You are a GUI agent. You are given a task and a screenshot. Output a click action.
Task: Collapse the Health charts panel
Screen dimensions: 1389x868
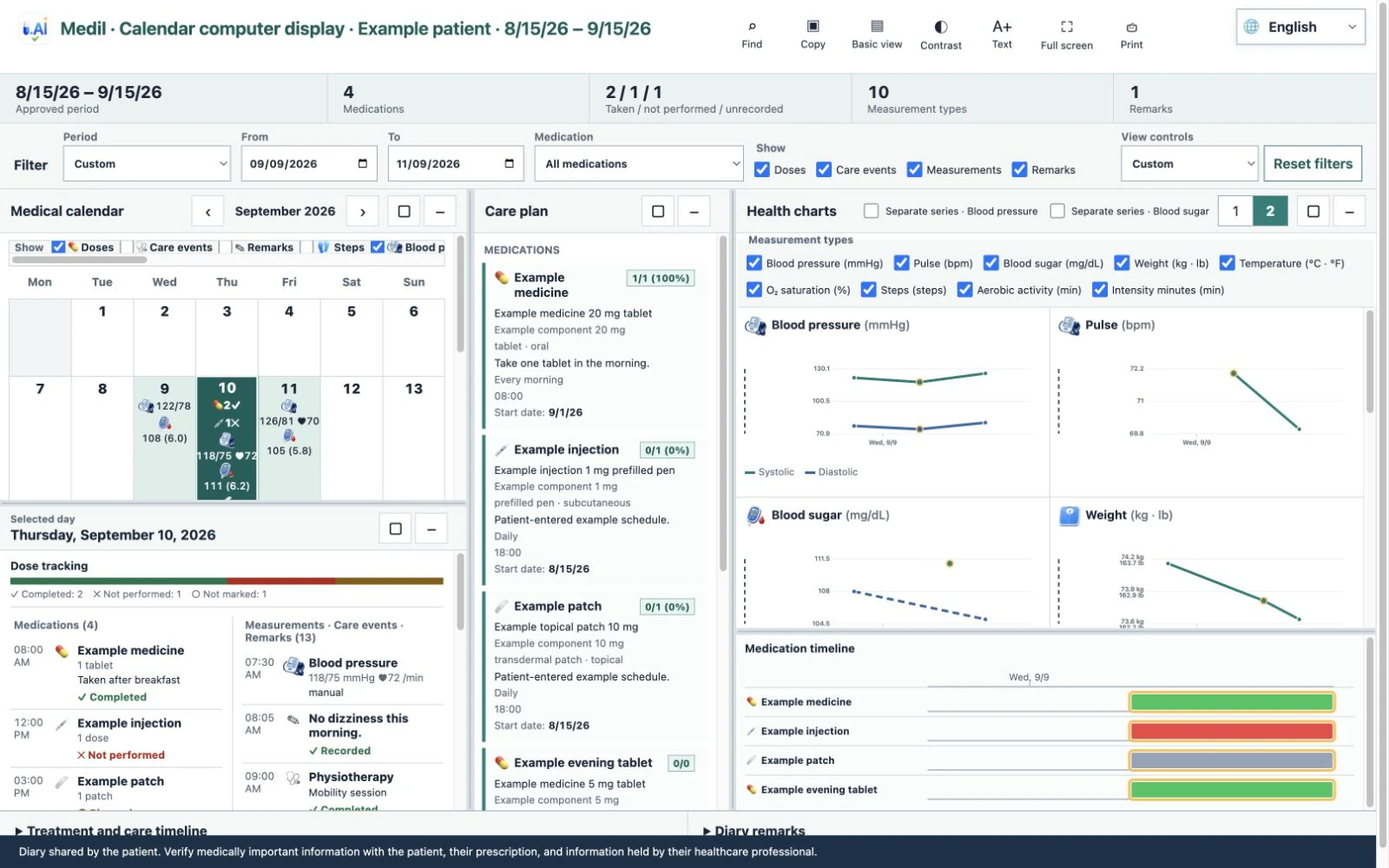pyautogui.click(x=1349, y=211)
